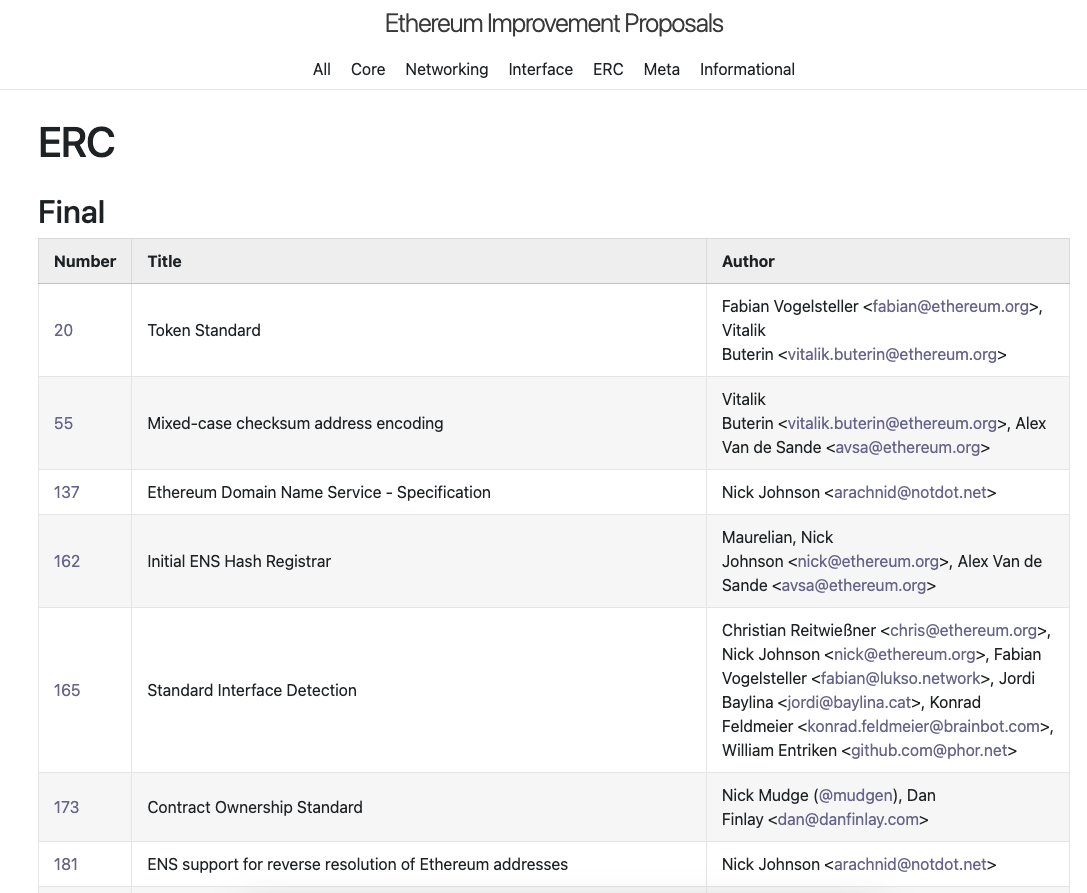1087x893 pixels.
Task: Open EIP number 162
Action: [67, 561]
